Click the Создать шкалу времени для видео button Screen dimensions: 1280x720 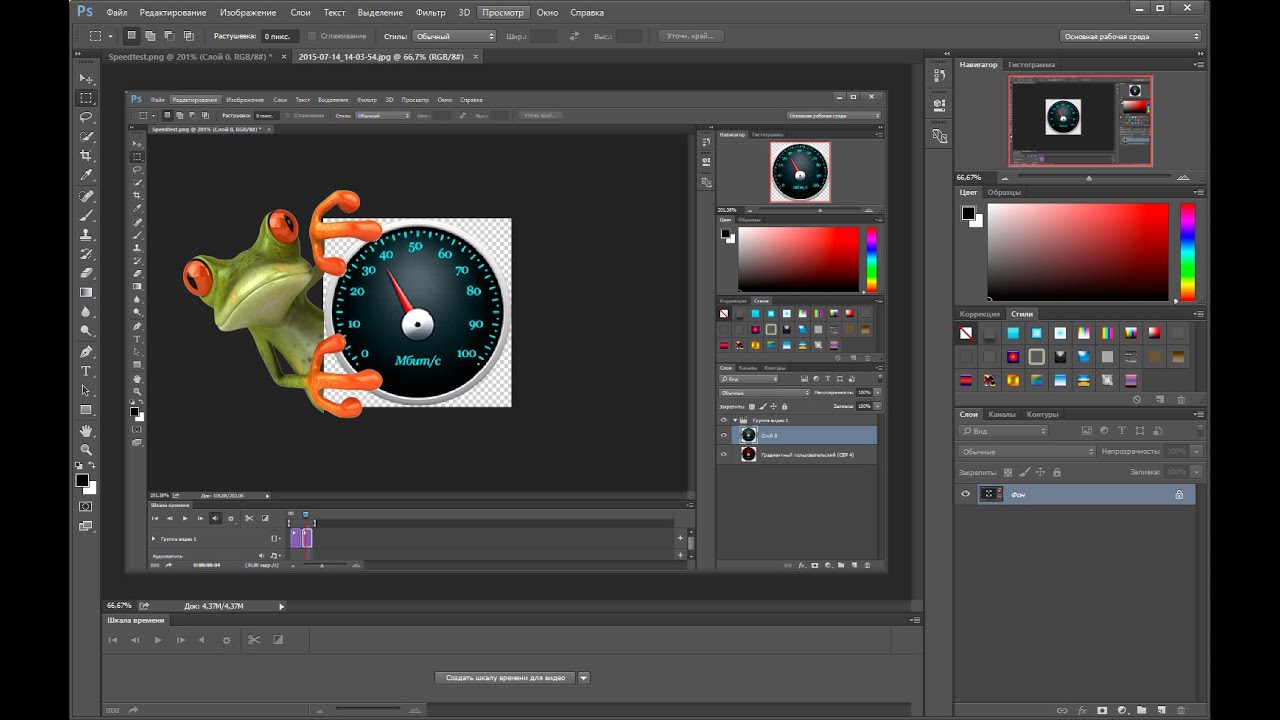point(505,678)
